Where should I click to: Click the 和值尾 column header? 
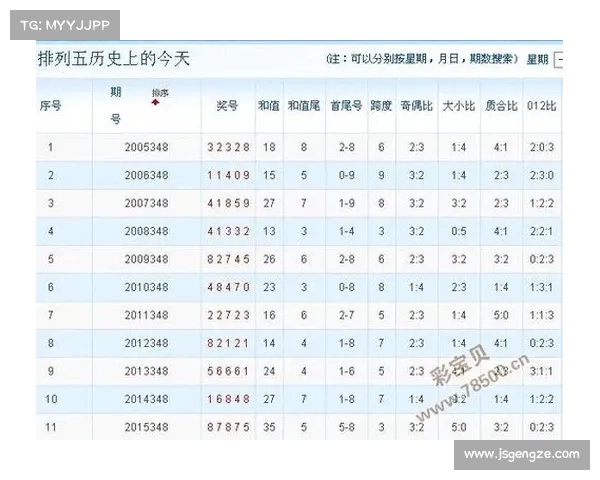[x=304, y=106]
